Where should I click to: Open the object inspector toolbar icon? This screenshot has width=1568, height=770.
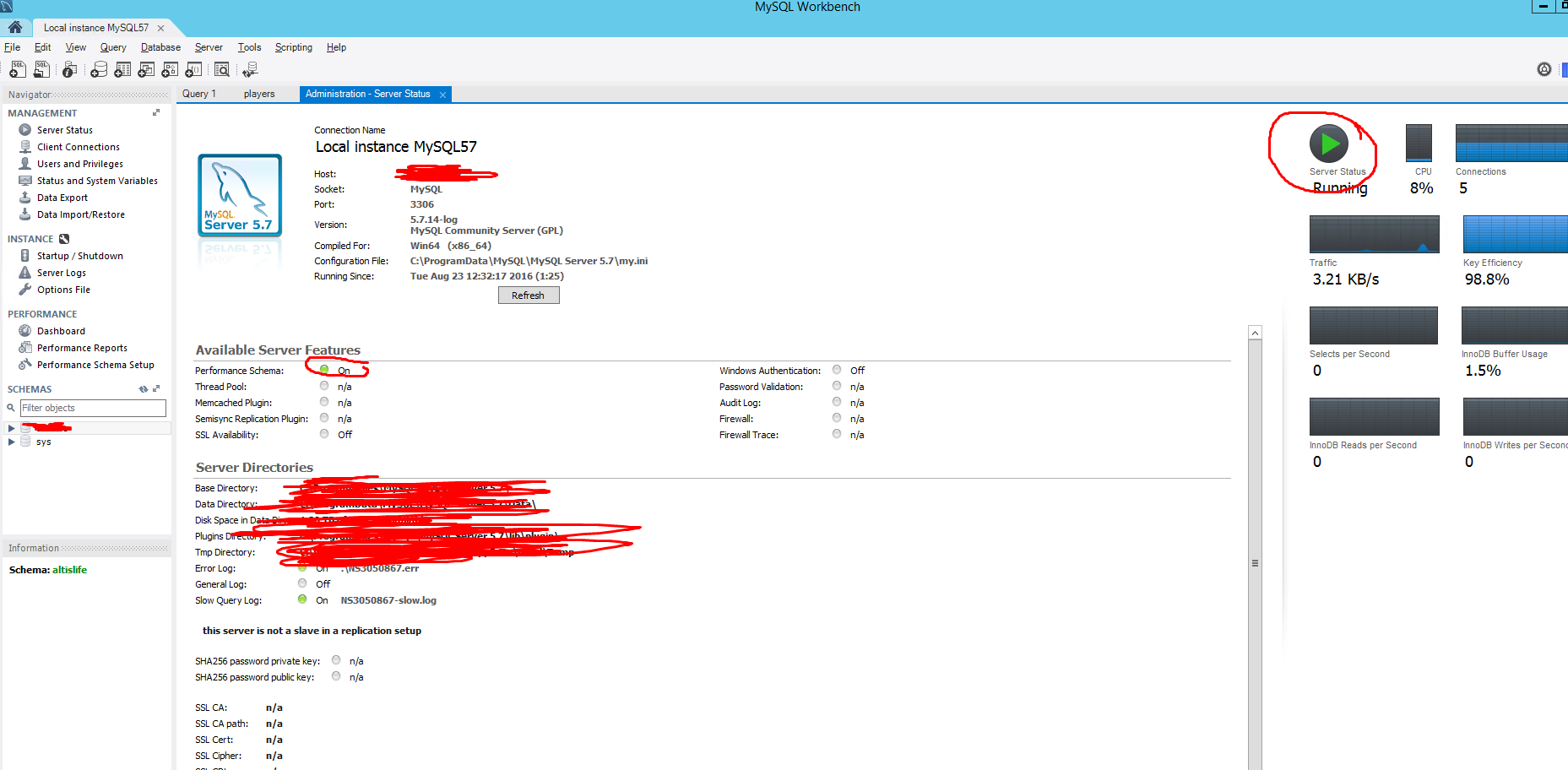coord(70,69)
